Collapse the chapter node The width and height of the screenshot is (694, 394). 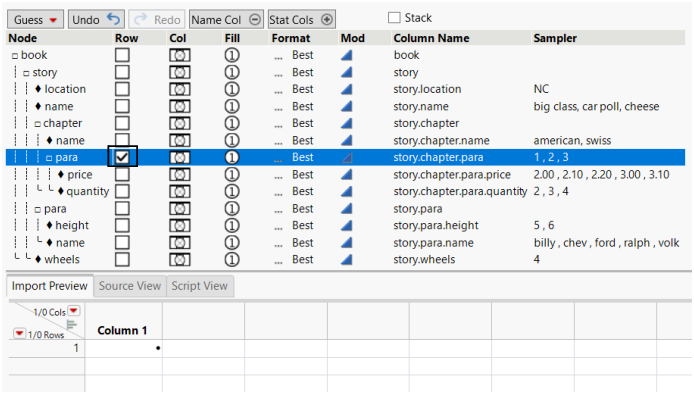pos(38,124)
